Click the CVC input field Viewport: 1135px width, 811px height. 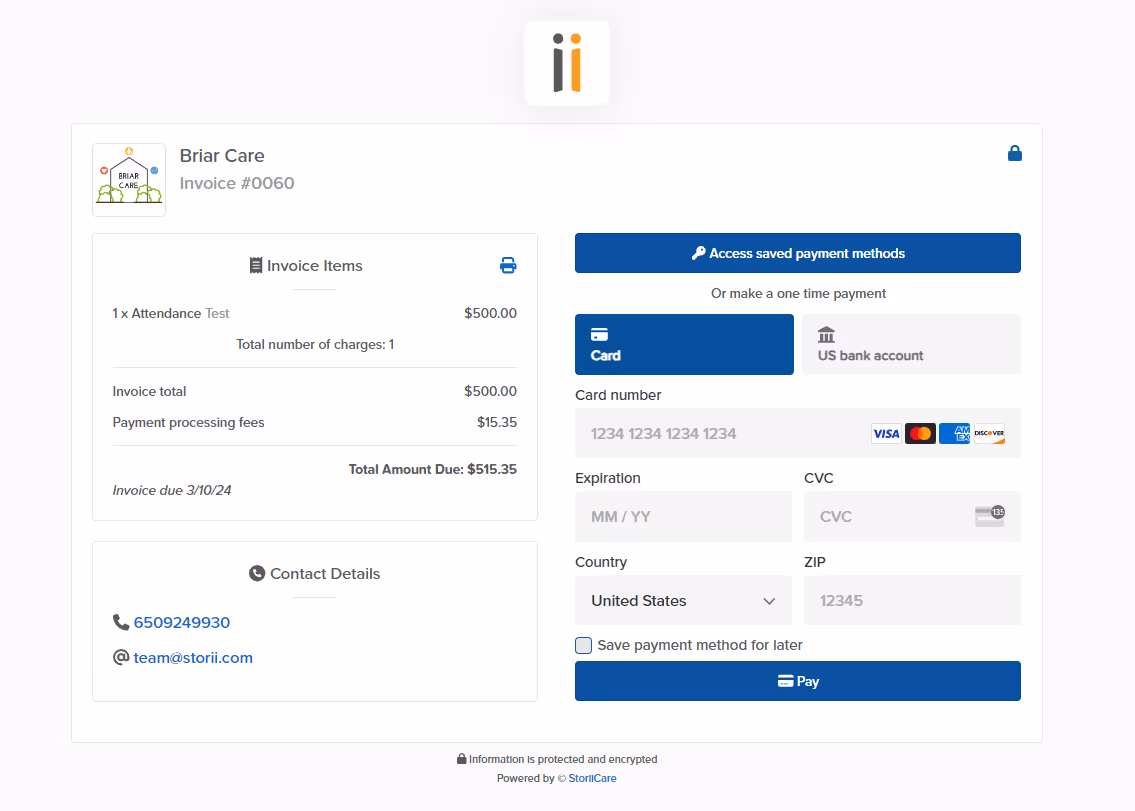[912, 516]
